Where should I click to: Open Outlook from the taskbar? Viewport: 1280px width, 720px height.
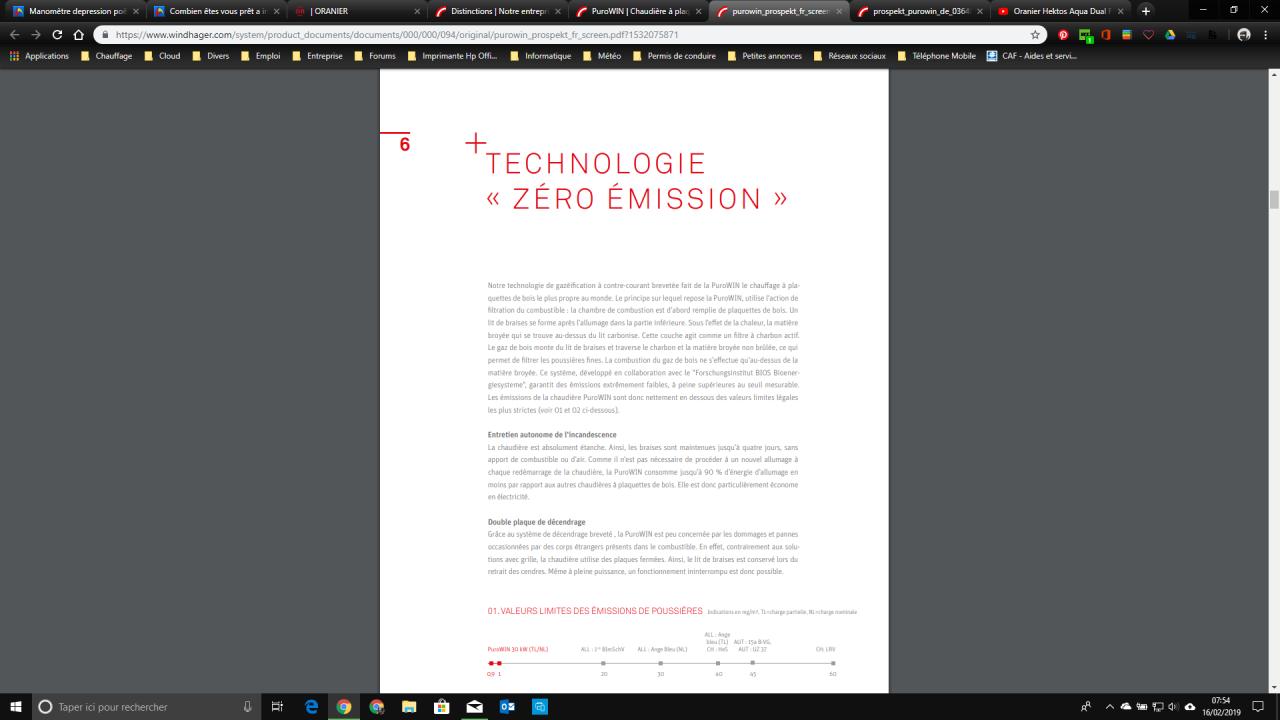[507, 706]
